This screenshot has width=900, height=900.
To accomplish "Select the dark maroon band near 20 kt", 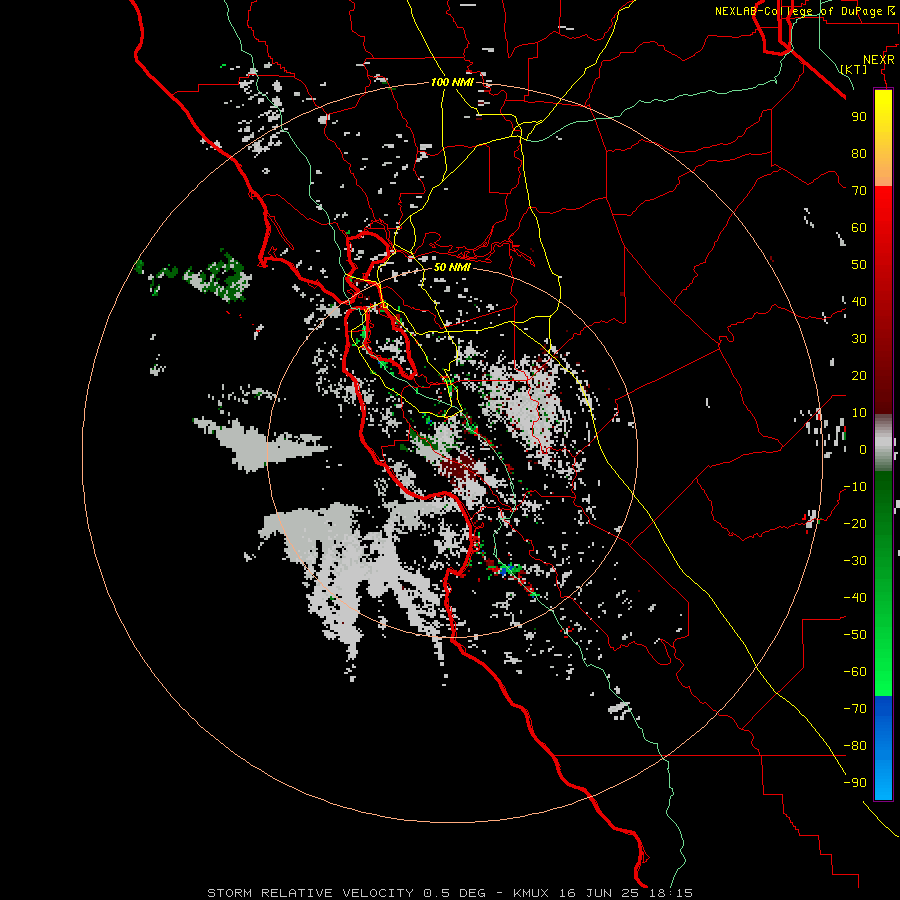I will click(883, 376).
